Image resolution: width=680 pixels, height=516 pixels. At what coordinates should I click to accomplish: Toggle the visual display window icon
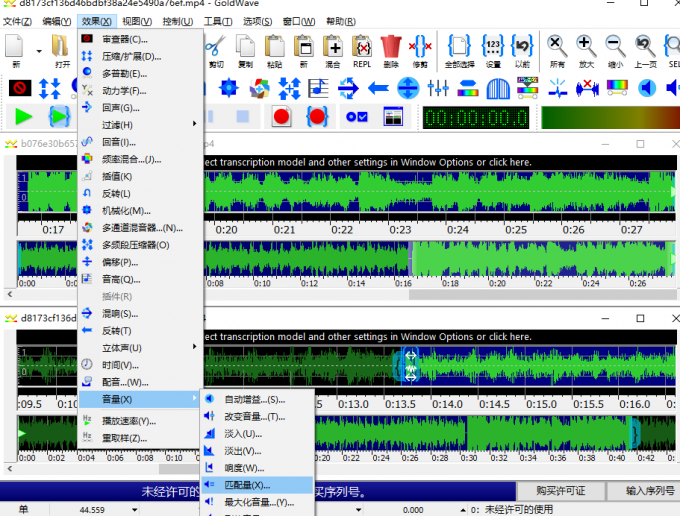[x=393, y=117]
